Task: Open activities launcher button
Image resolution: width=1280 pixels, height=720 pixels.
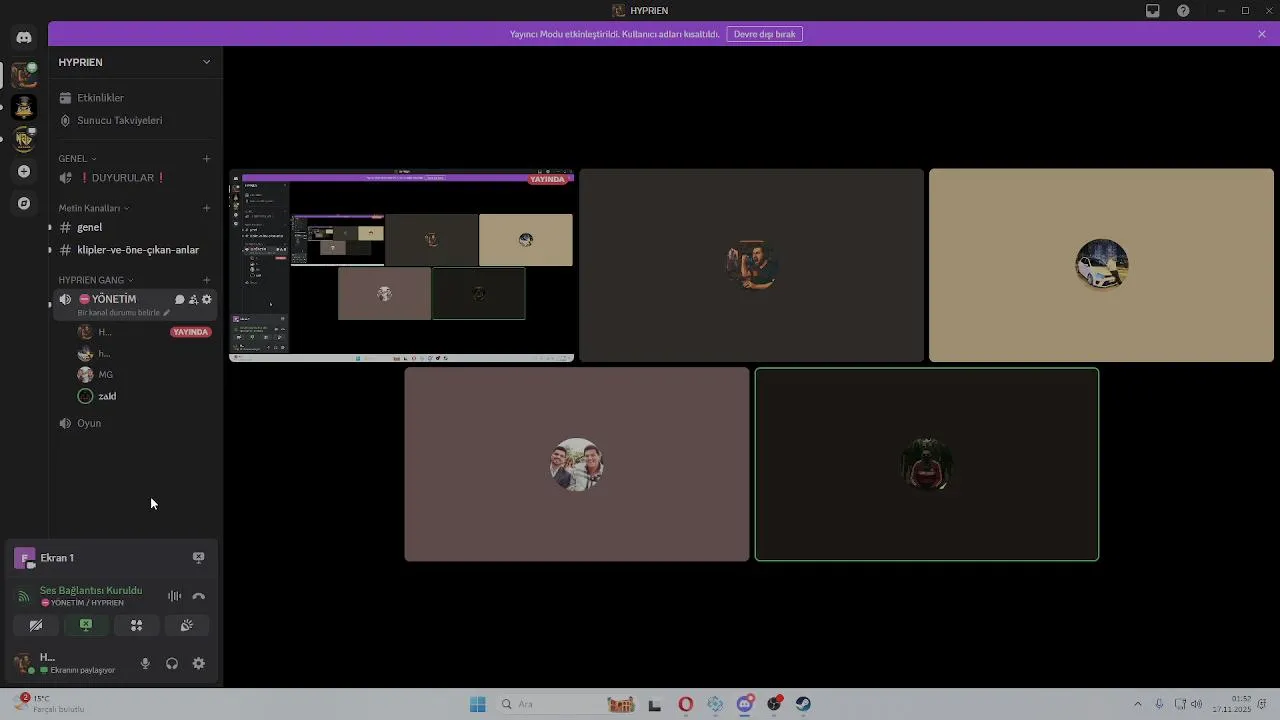Action: click(x=136, y=625)
